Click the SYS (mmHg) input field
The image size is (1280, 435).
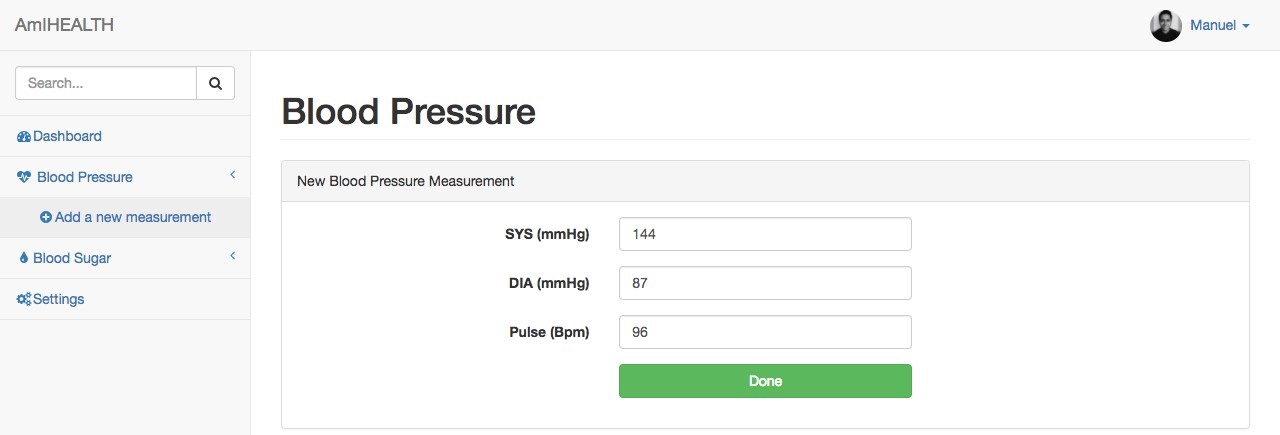[765, 234]
